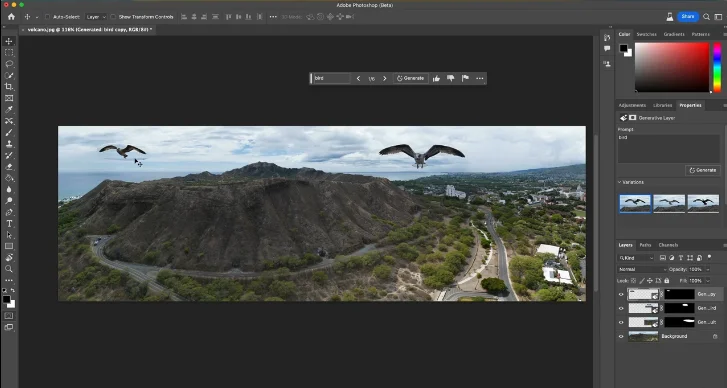The image size is (727, 388).
Task: Open the Move tool preset dropdown arrow
Action: tap(37, 17)
